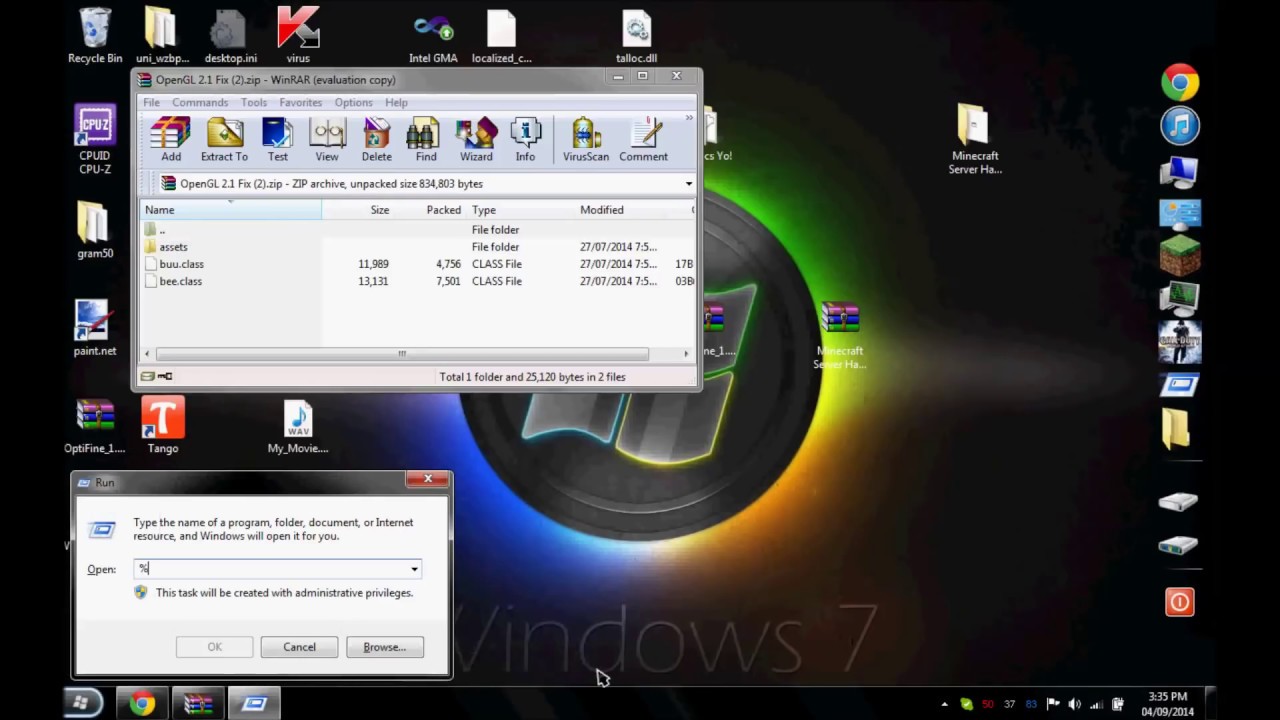Run the VirusScan toolbar icon
This screenshot has height=720, width=1280.
[x=586, y=139]
